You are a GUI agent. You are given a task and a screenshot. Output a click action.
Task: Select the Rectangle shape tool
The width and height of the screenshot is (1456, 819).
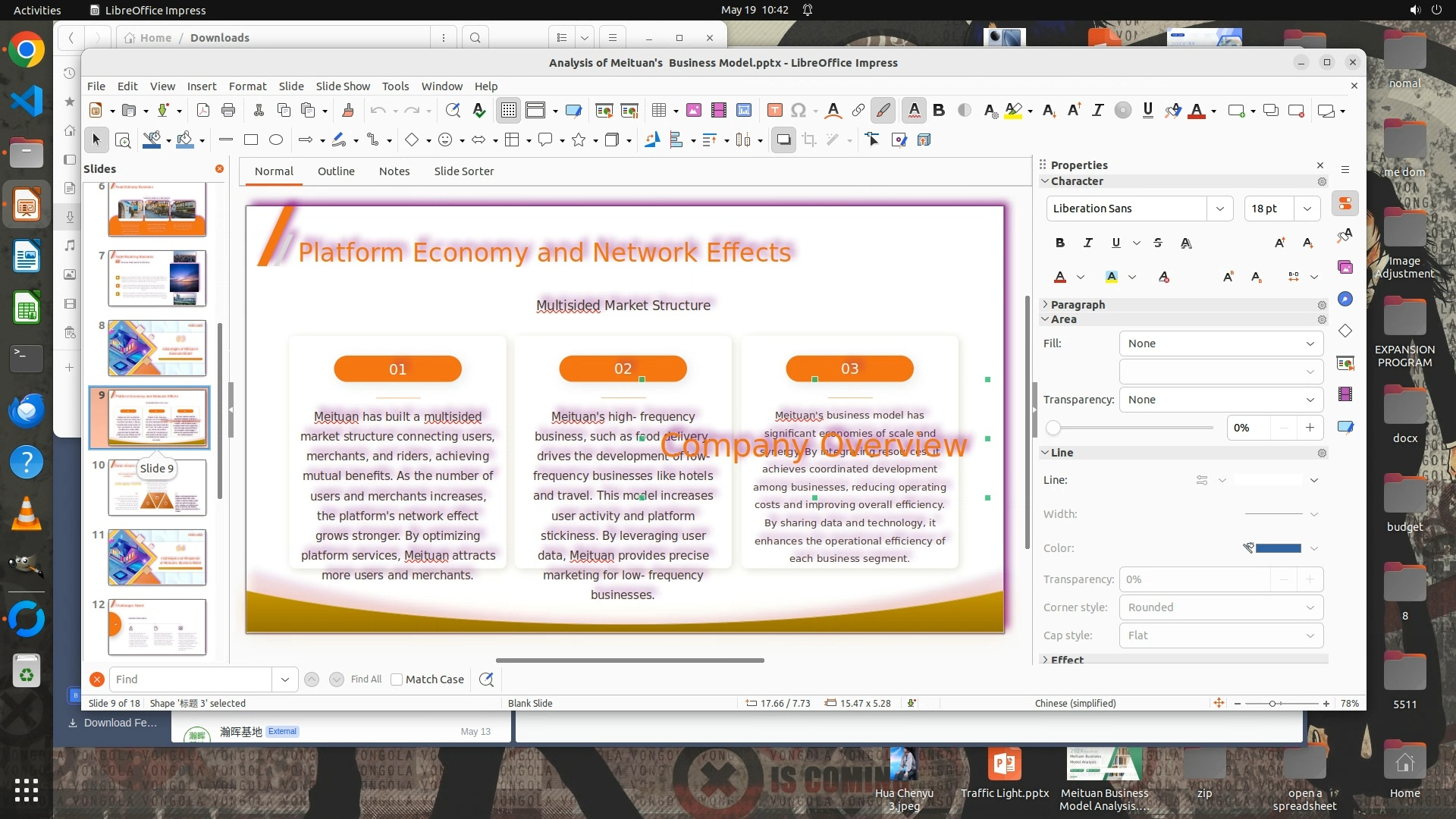tap(251, 140)
